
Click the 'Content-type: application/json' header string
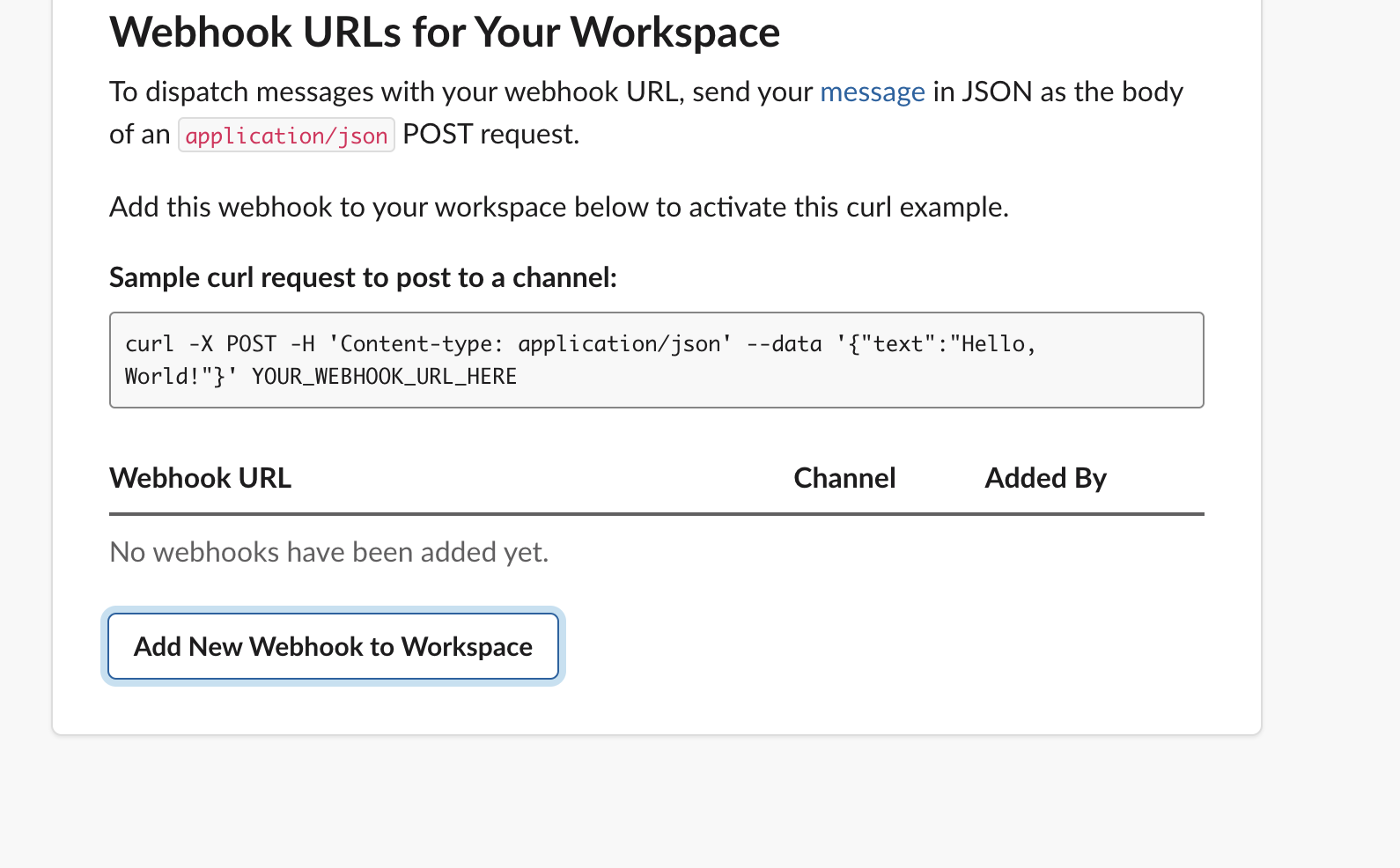(535, 344)
